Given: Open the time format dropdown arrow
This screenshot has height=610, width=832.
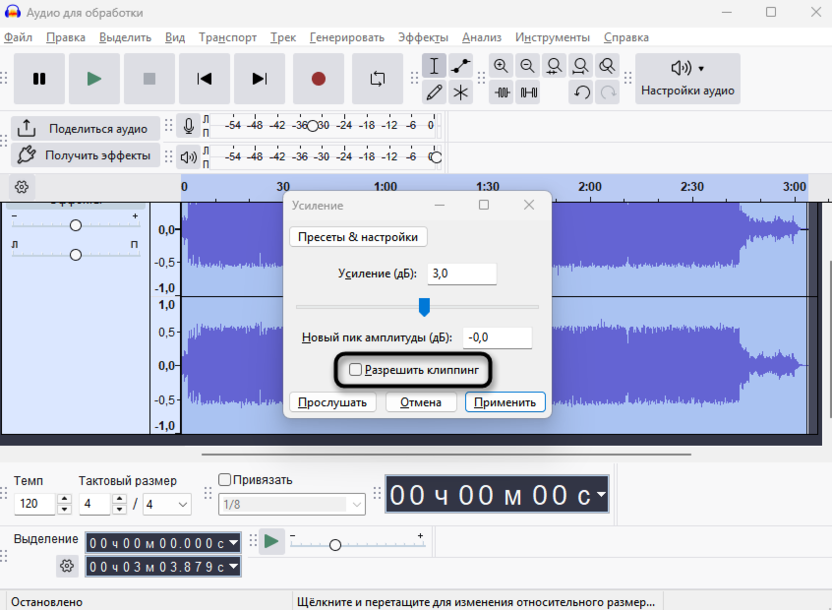Looking at the screenshot, I should coord(601,493).
